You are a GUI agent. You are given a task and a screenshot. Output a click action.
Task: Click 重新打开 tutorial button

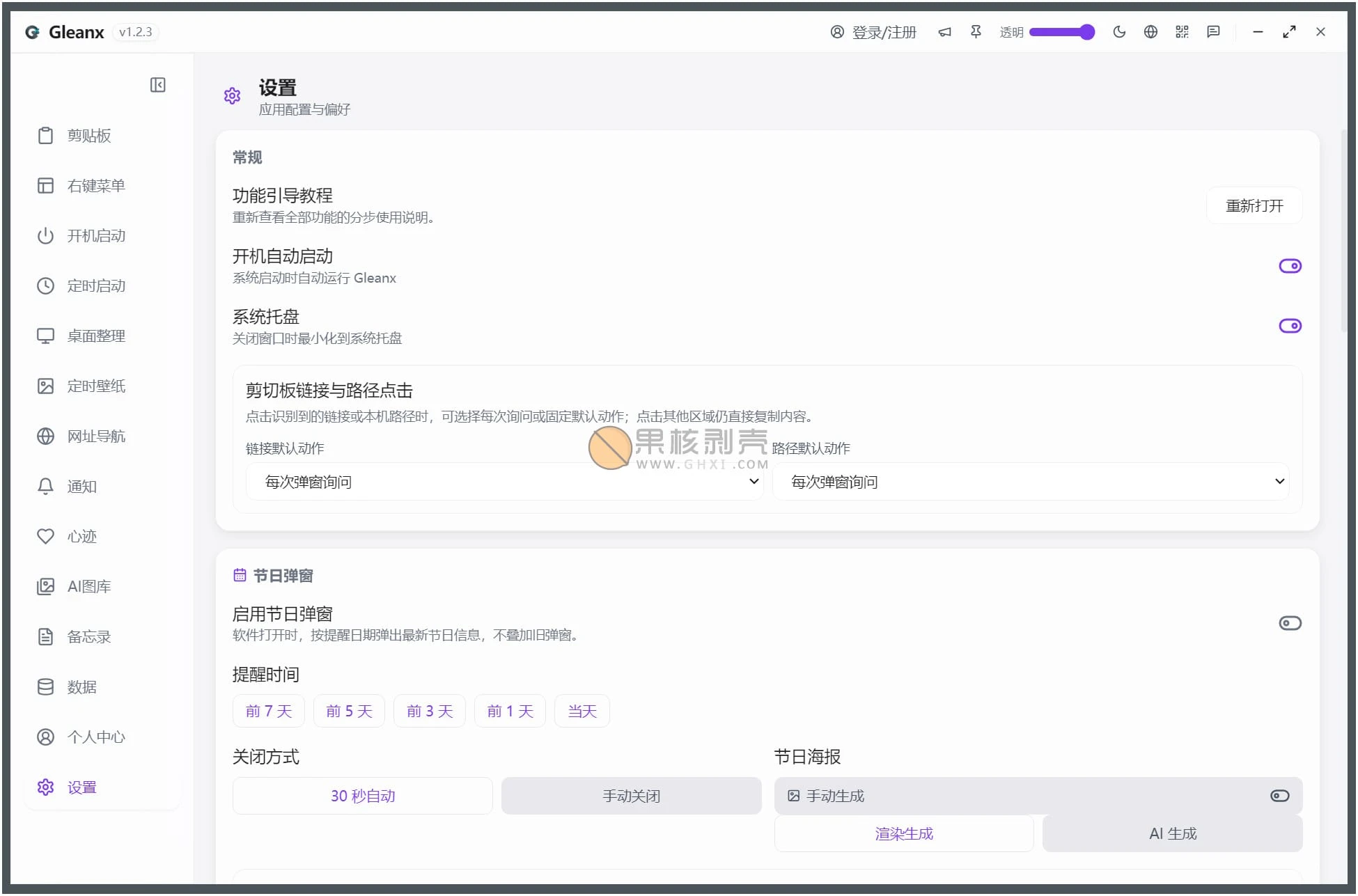(x=1254, y=205)
